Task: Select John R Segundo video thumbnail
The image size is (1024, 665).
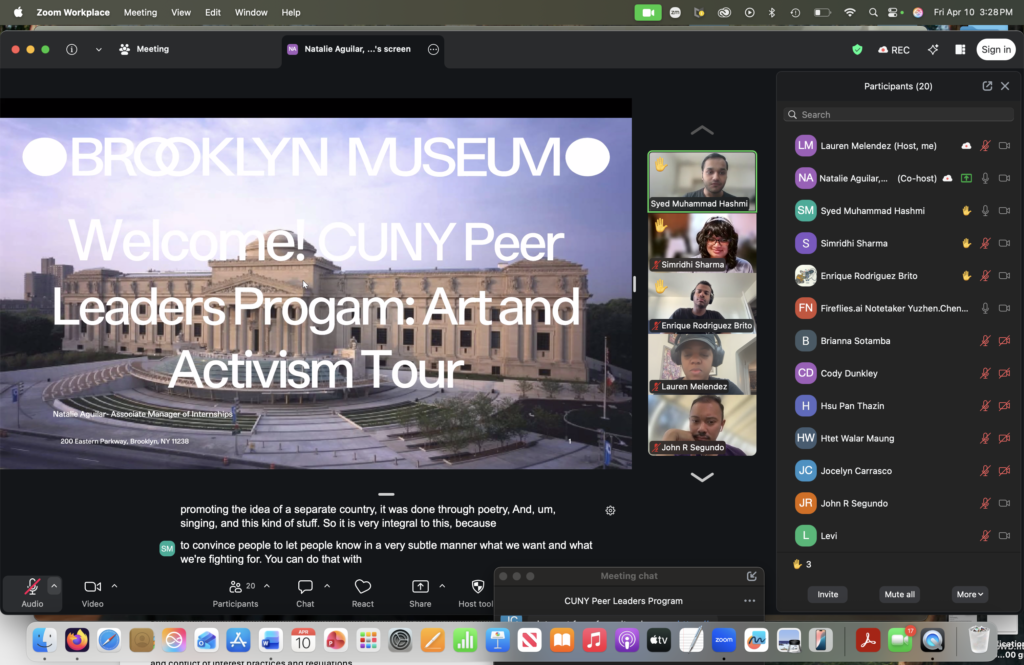Action: click(x=702, y=425)
